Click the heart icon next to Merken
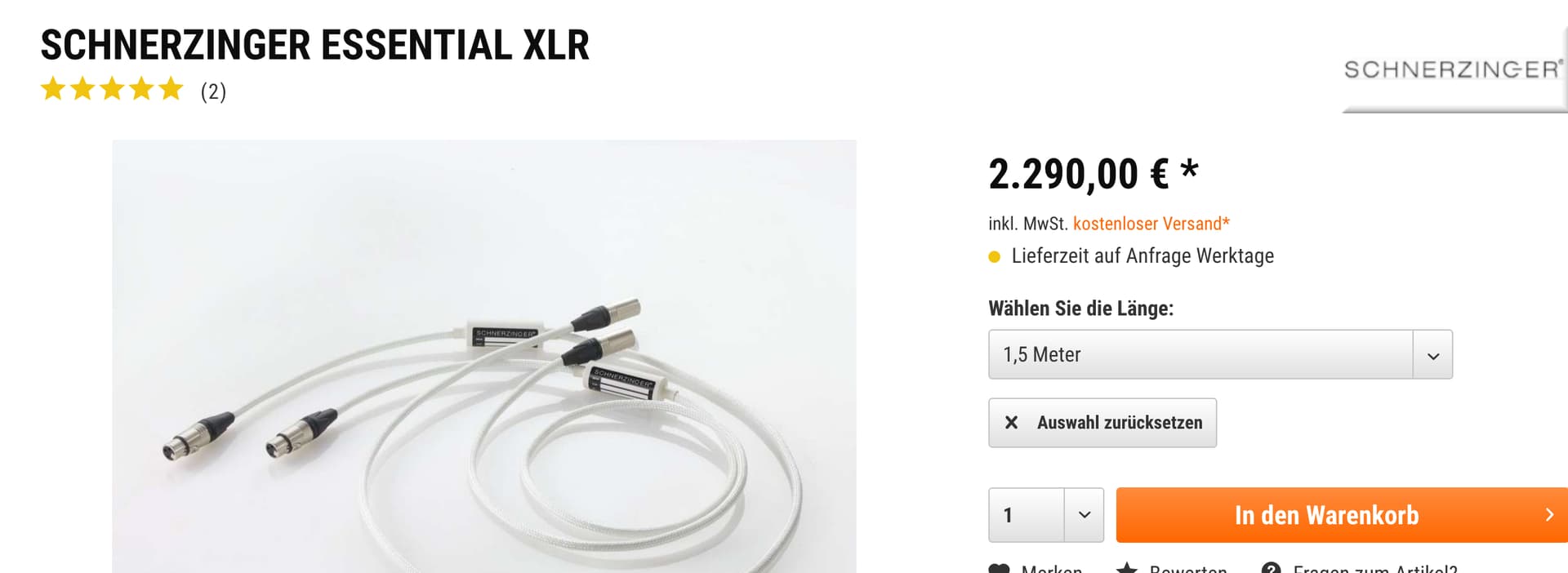The image size is (1568, 573). pyautogui.click(x=999, y=569)
